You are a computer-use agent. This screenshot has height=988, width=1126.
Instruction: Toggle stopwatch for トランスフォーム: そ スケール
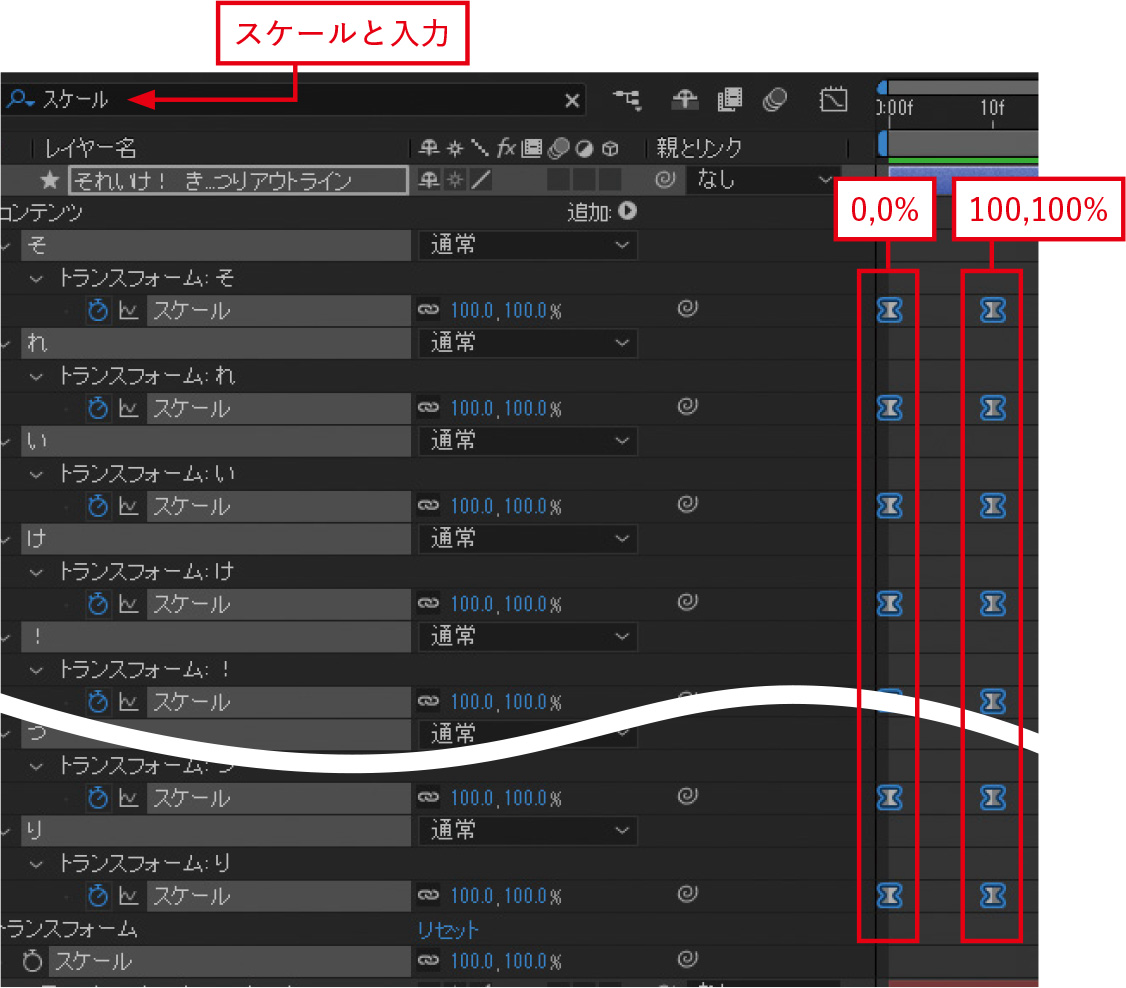98,311
